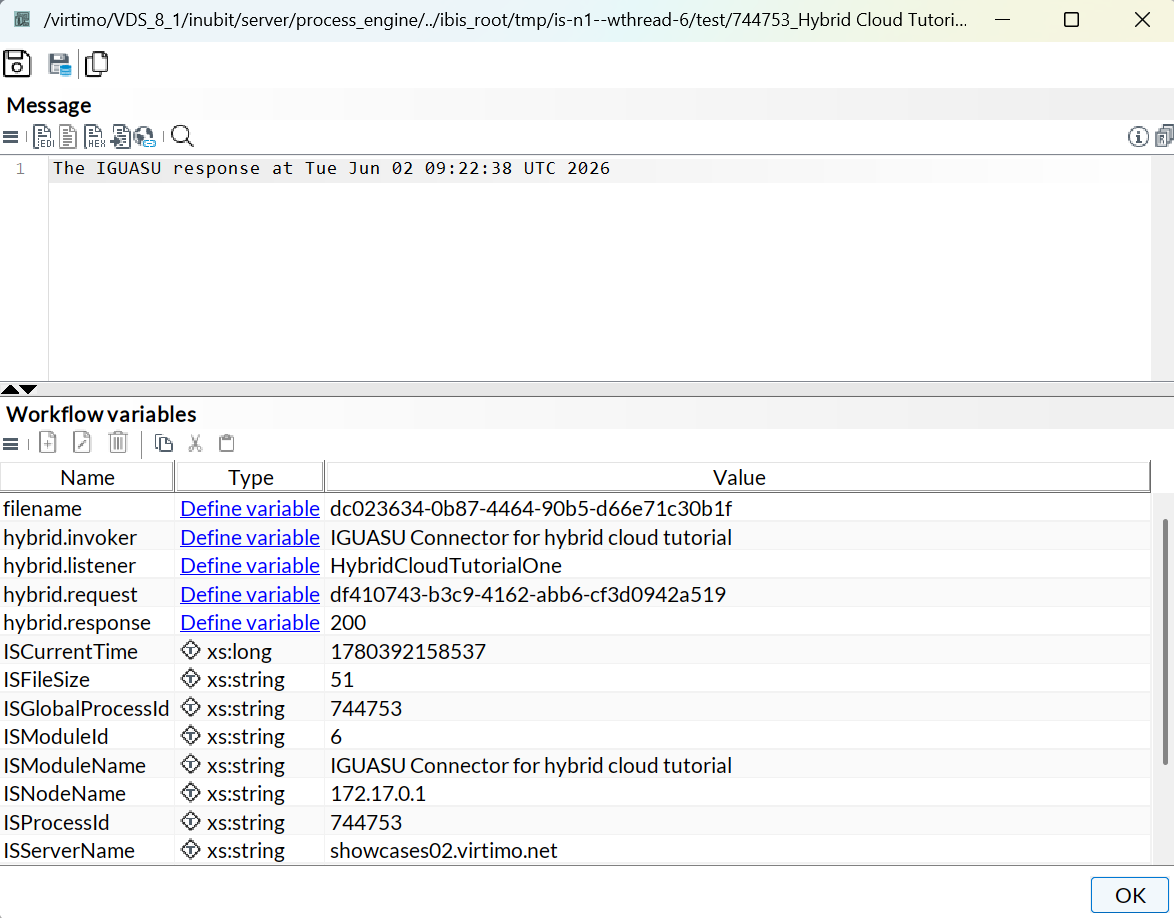
Task: Click the edit variable icon
Action: [82, 443]
